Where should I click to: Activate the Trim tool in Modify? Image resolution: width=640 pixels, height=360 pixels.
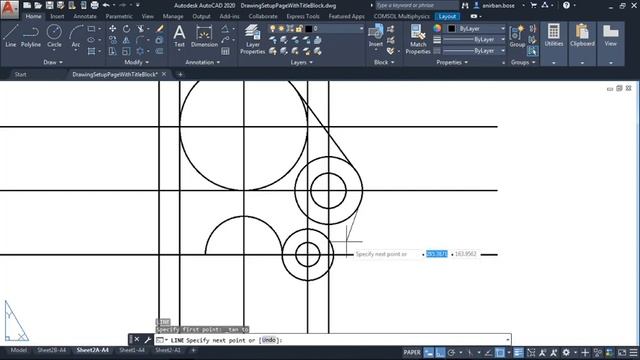[141, 29]
